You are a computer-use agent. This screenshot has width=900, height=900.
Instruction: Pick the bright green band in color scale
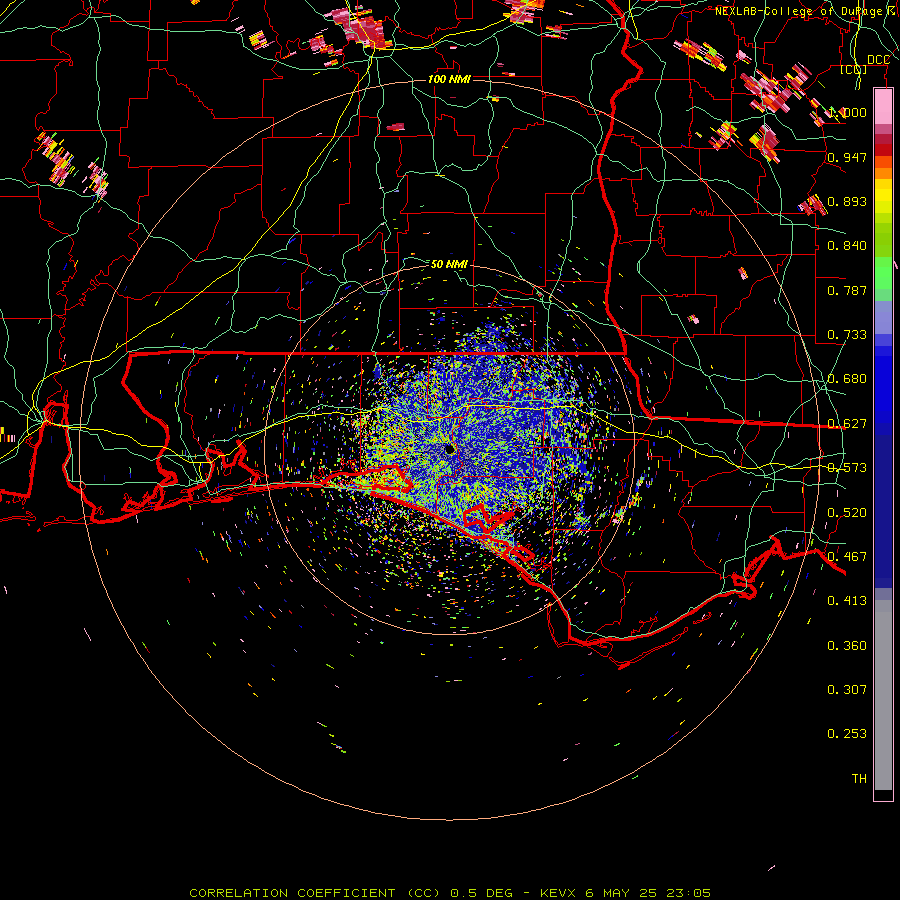(883, 273)
